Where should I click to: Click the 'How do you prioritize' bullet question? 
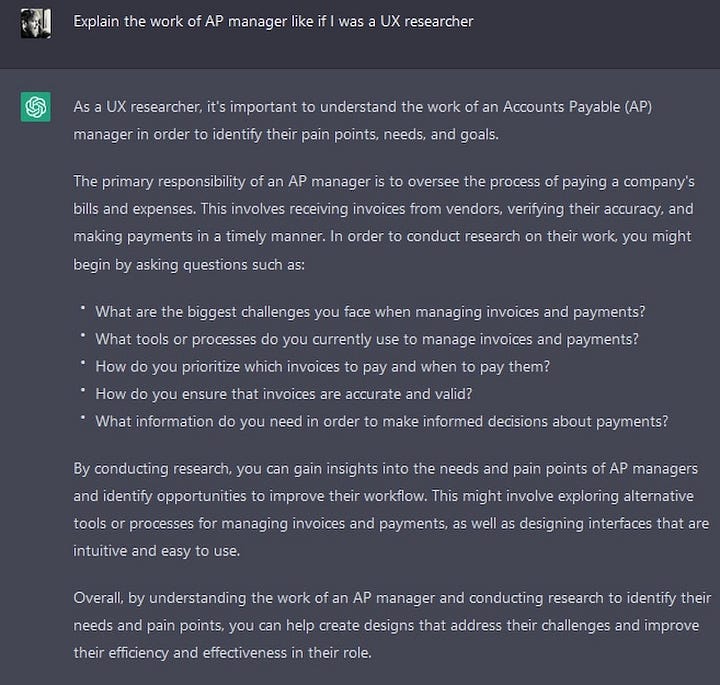point(322,367)
